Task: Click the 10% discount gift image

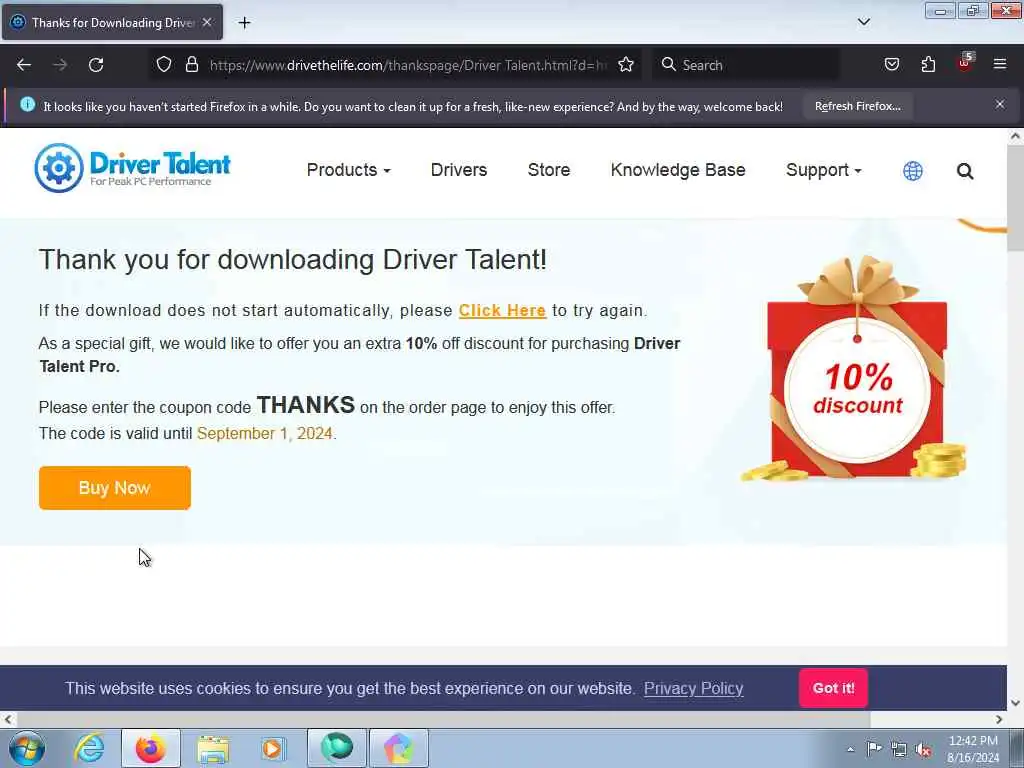Action: coord(856,369)
